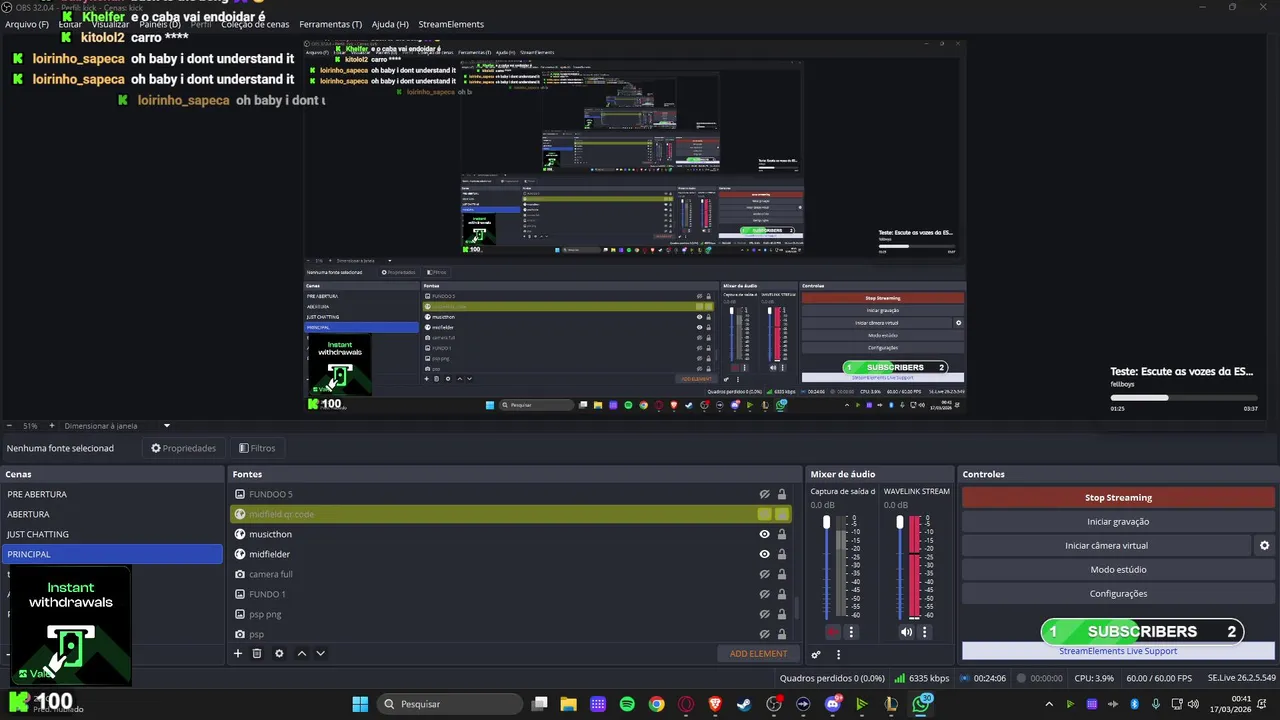Viewport: 1280px width, 720px height.
Task: Hide the midfielder source
Action: (x=765, y=554)
